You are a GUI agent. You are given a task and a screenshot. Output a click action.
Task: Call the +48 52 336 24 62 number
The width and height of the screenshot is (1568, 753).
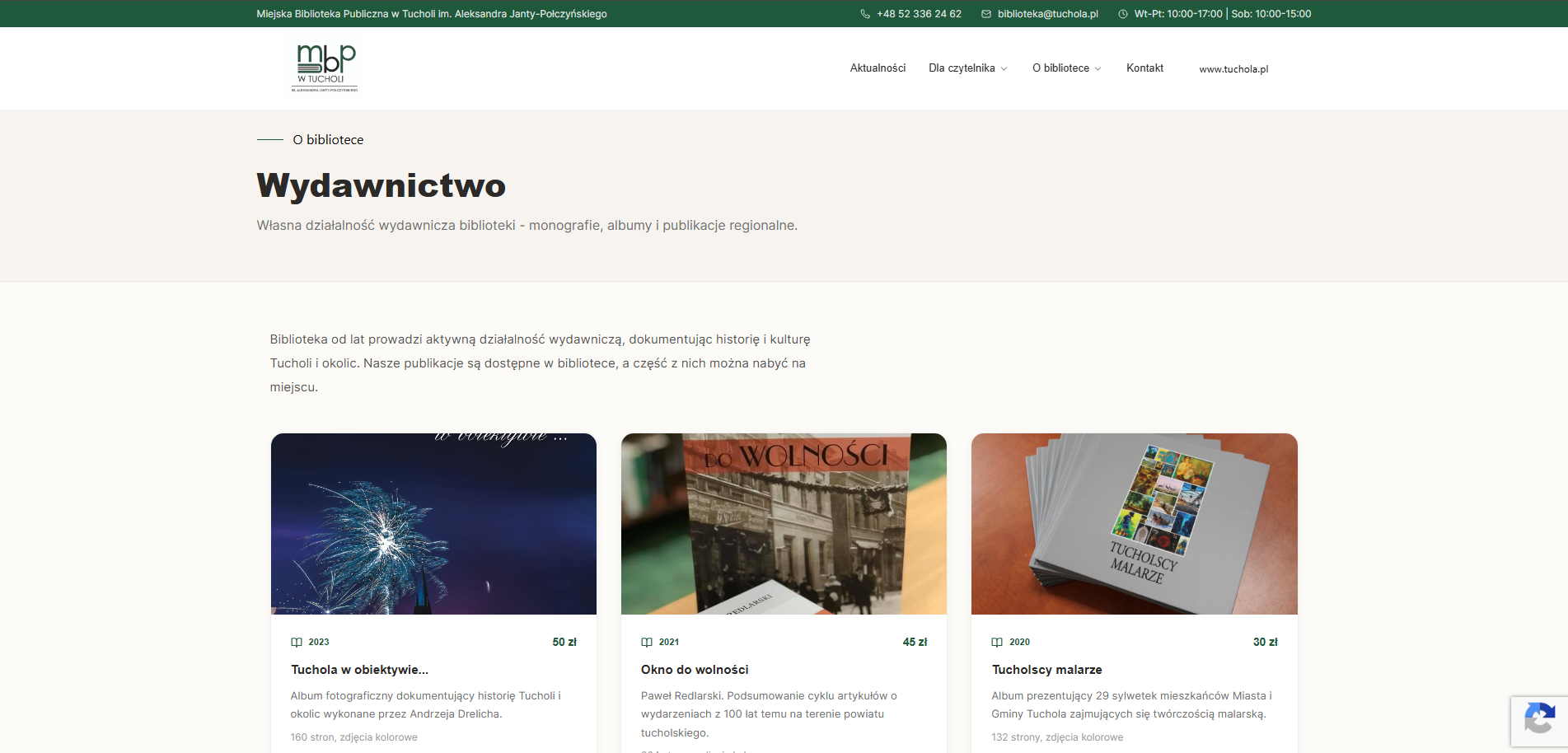919,14
